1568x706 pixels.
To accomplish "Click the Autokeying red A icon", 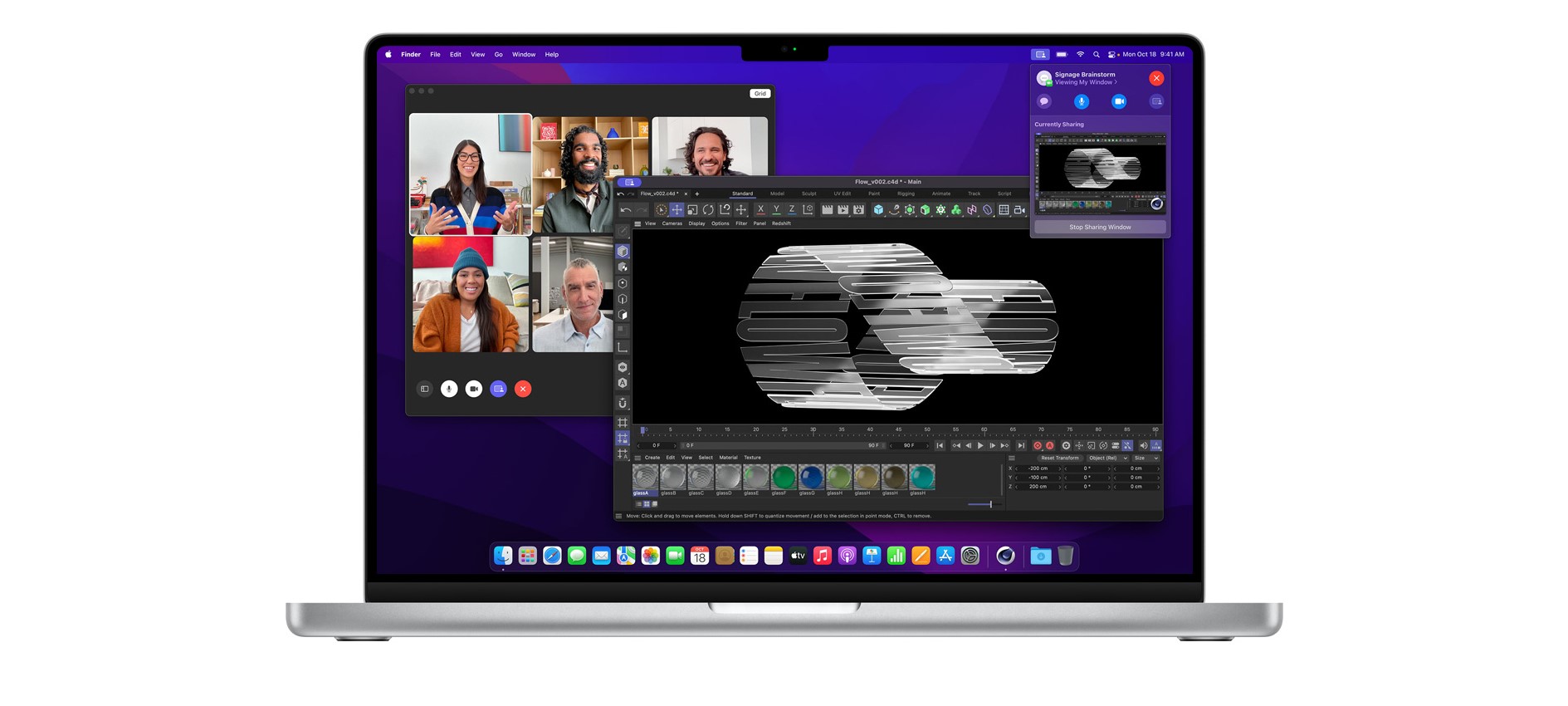I will [x=1050, y=446].
